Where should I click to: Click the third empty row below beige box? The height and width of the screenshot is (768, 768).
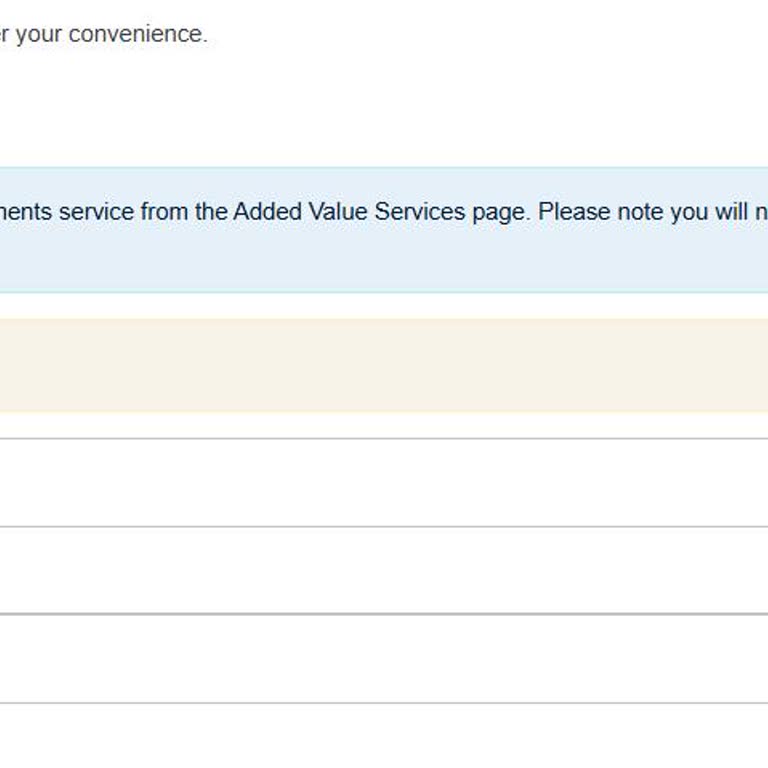(x=384, y=658)
